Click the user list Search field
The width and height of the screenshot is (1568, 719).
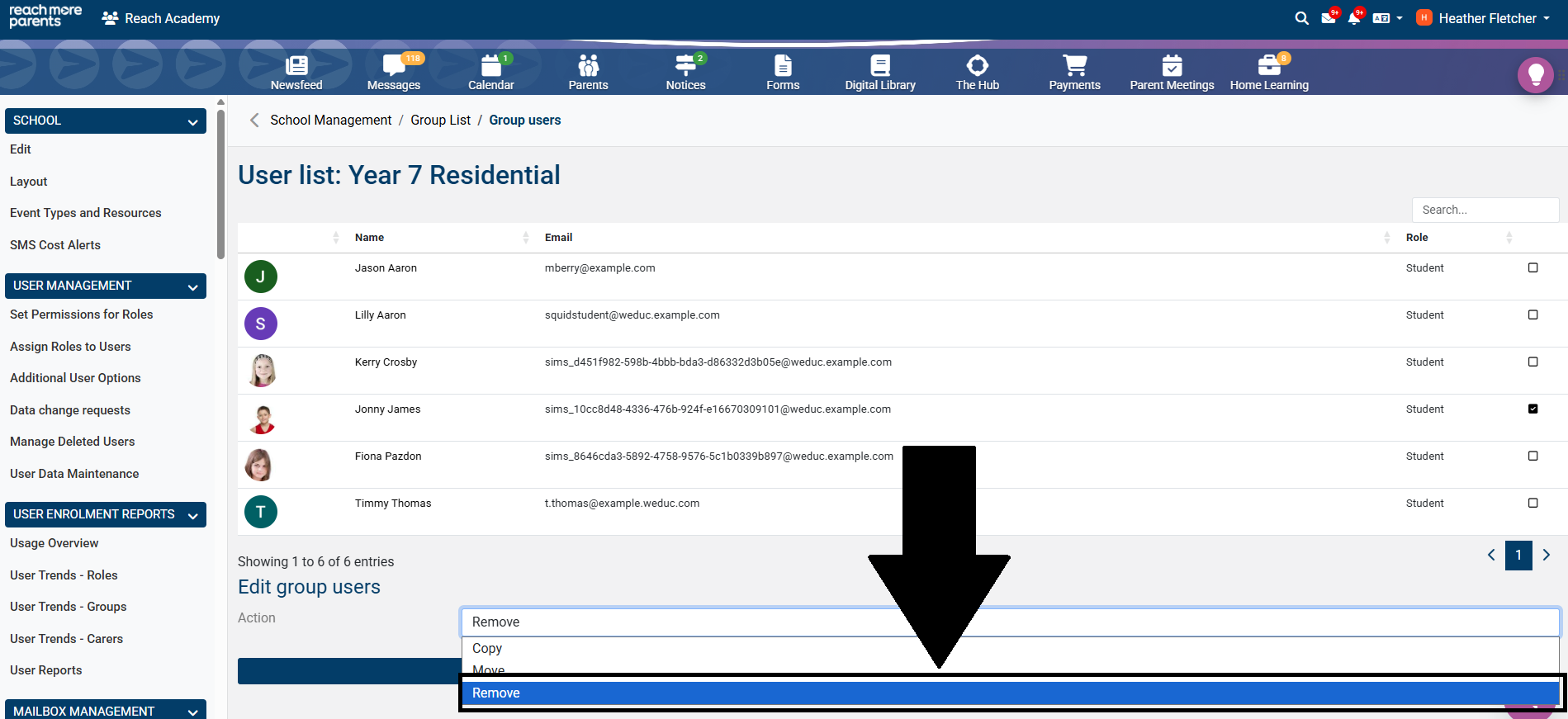pyautogui.click(x=1485, y=210)
